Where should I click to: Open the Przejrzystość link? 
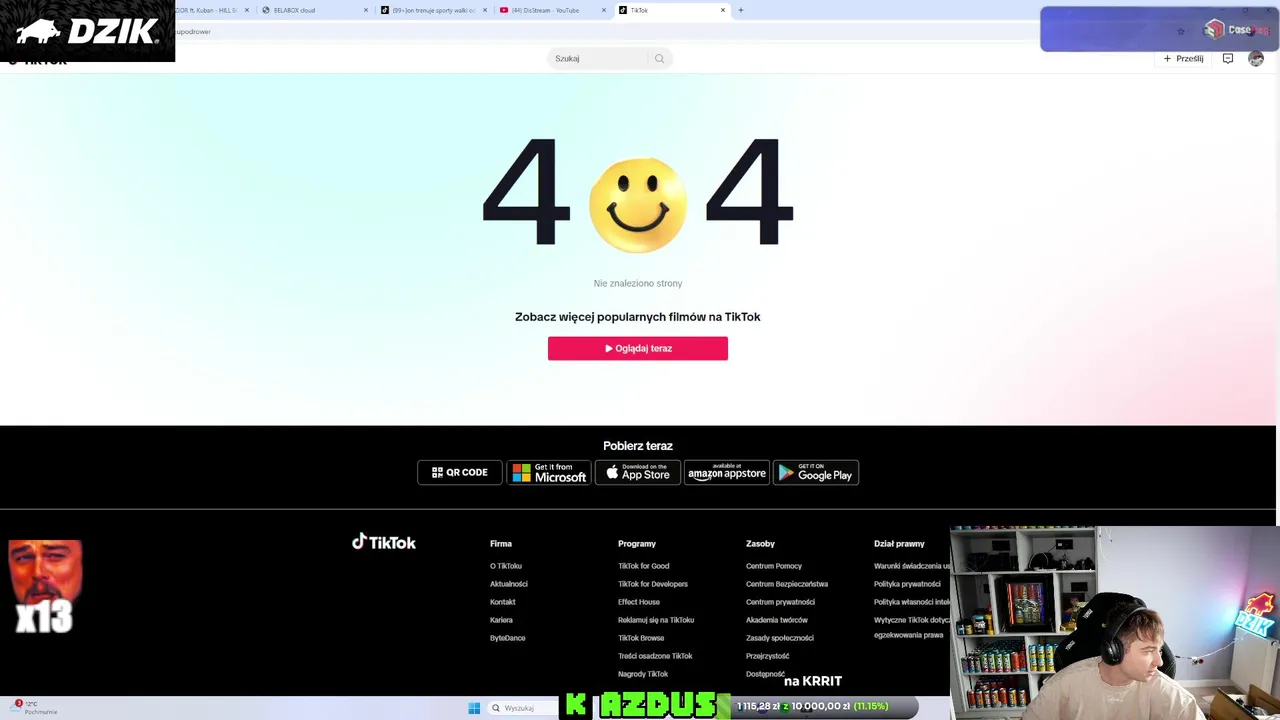[x=768, y=656]
